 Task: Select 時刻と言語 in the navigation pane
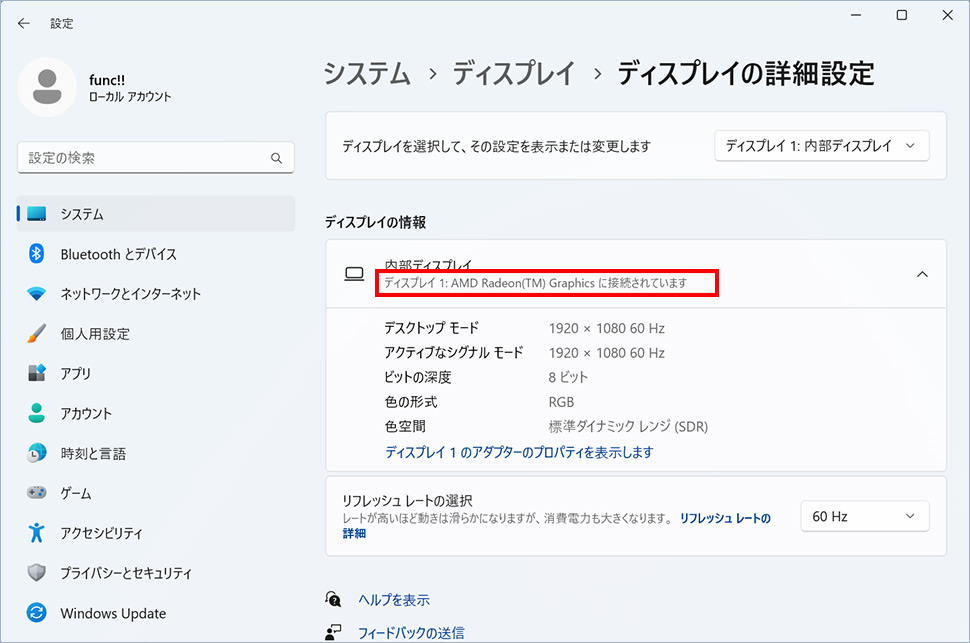tap(95, 453)
